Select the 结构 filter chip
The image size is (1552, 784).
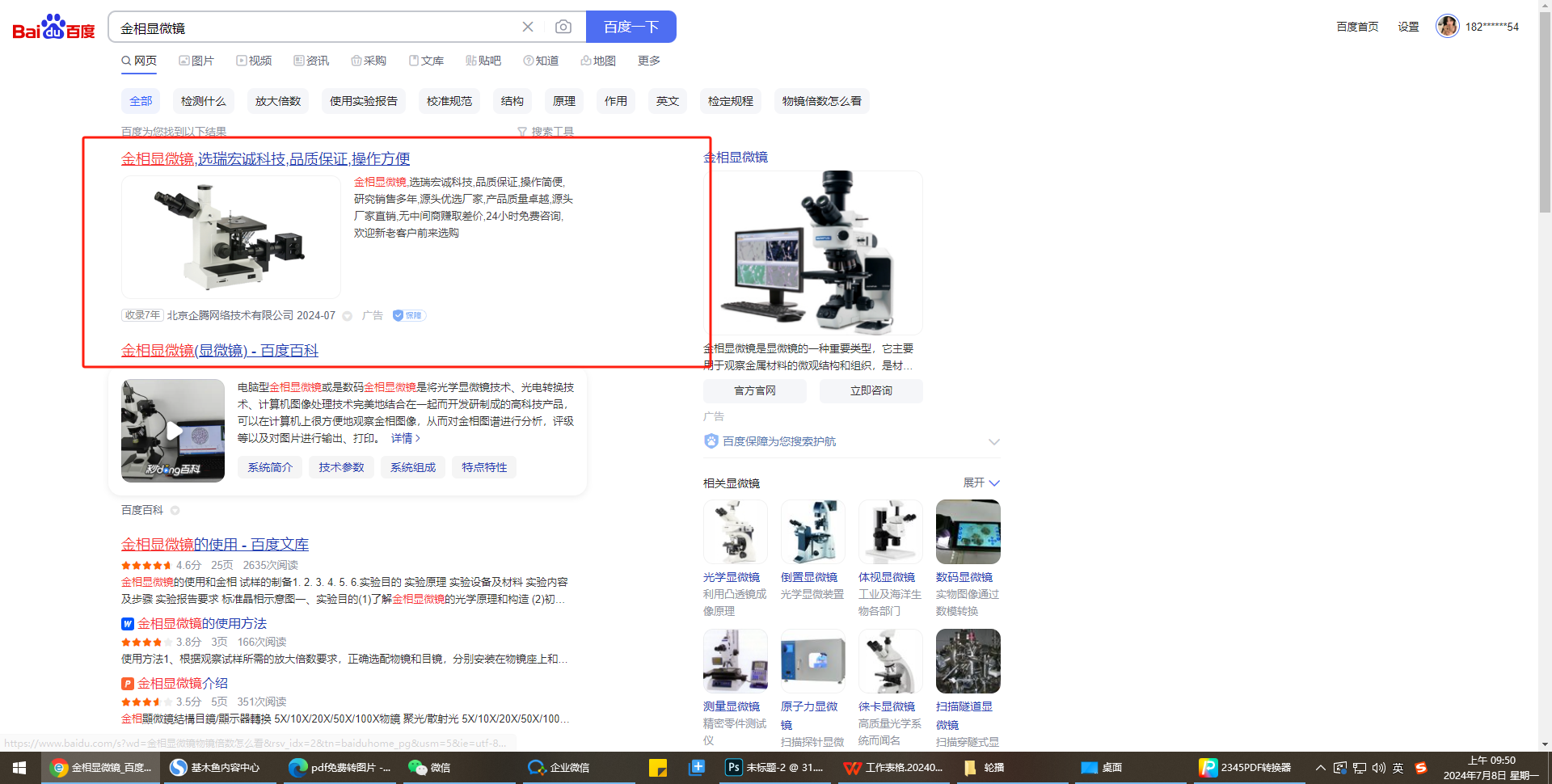click(x=512, y=101)
